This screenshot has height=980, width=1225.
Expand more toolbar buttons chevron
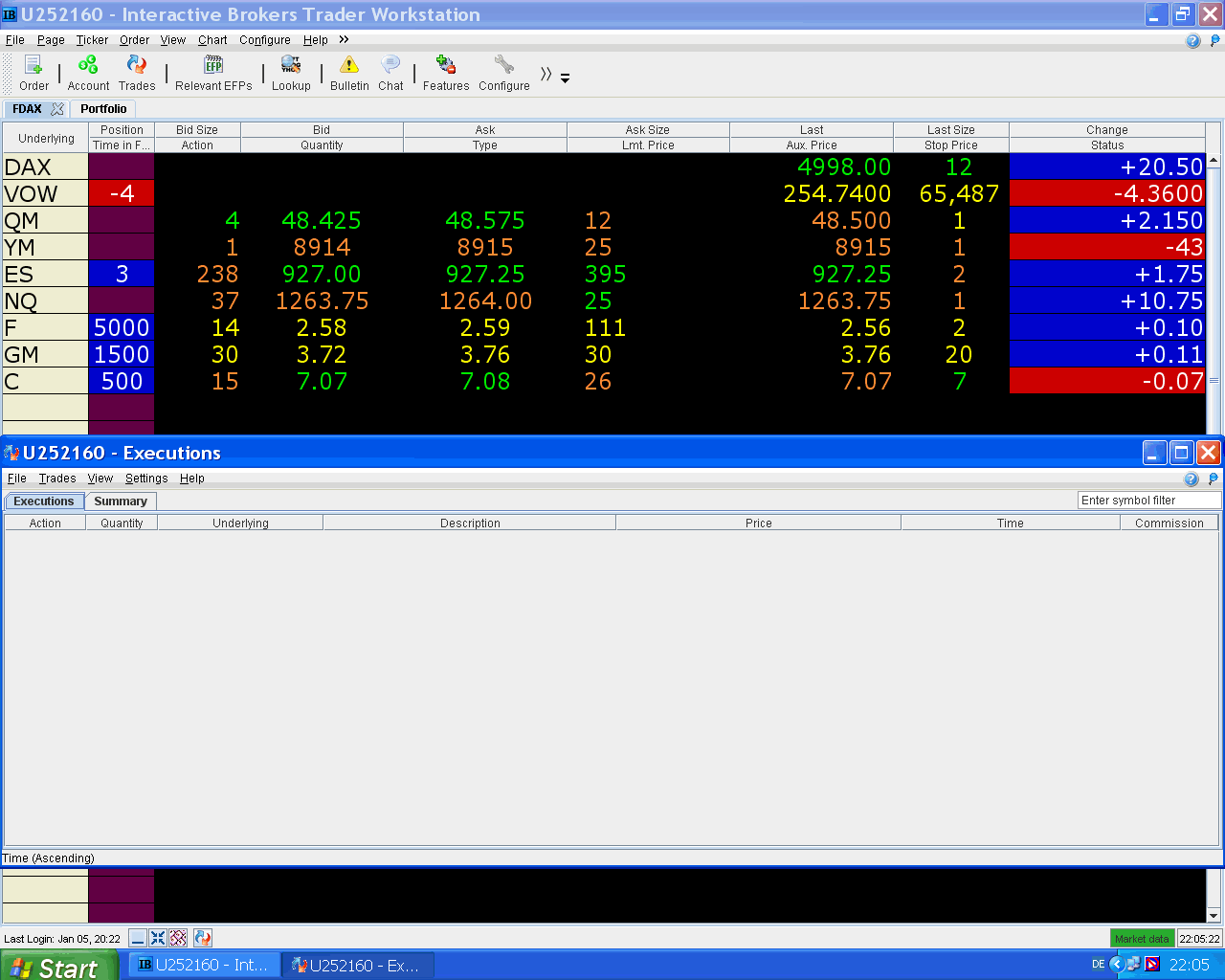[x=546, y=74]
